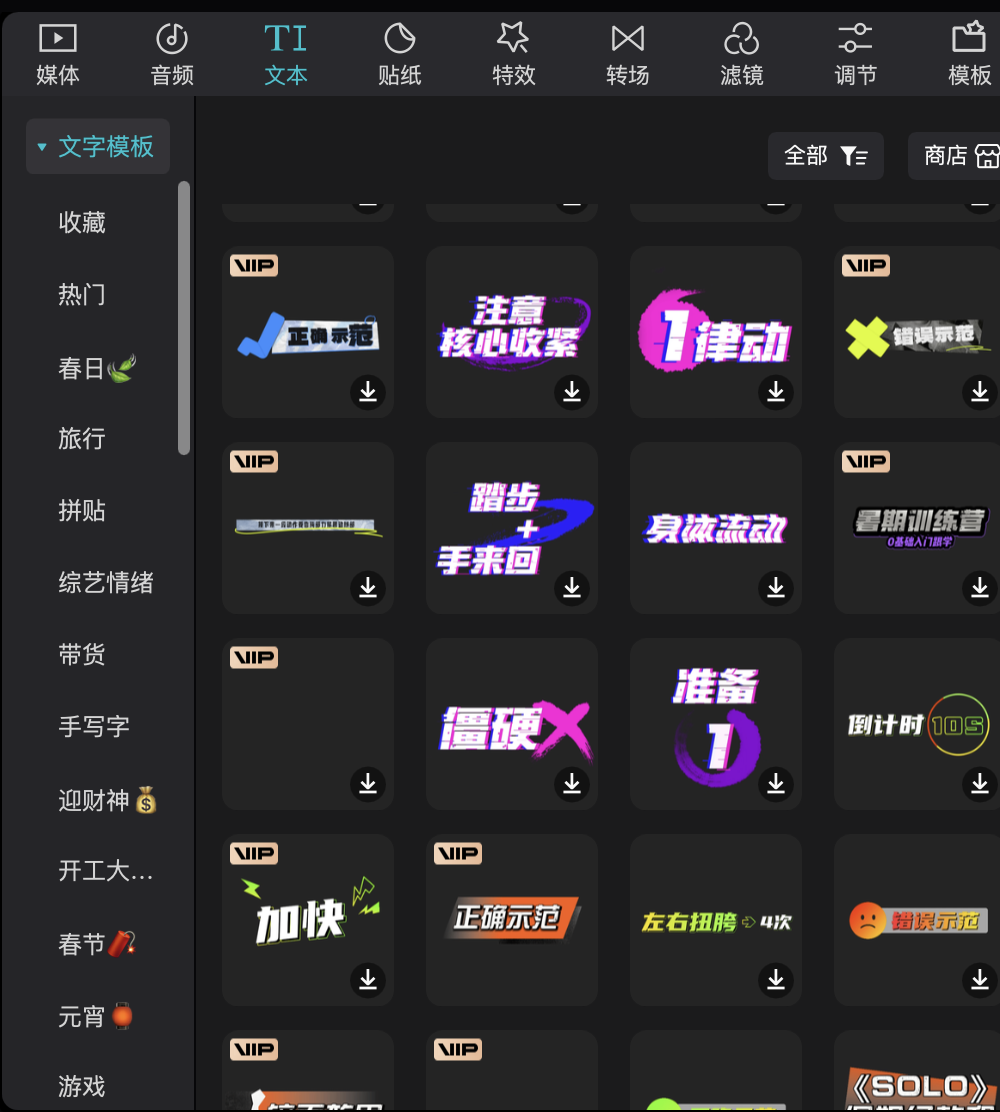Screen dimensions: 1000x1112
Task: Select the 收藏 favorites category
Action: (x=82, y=223)
